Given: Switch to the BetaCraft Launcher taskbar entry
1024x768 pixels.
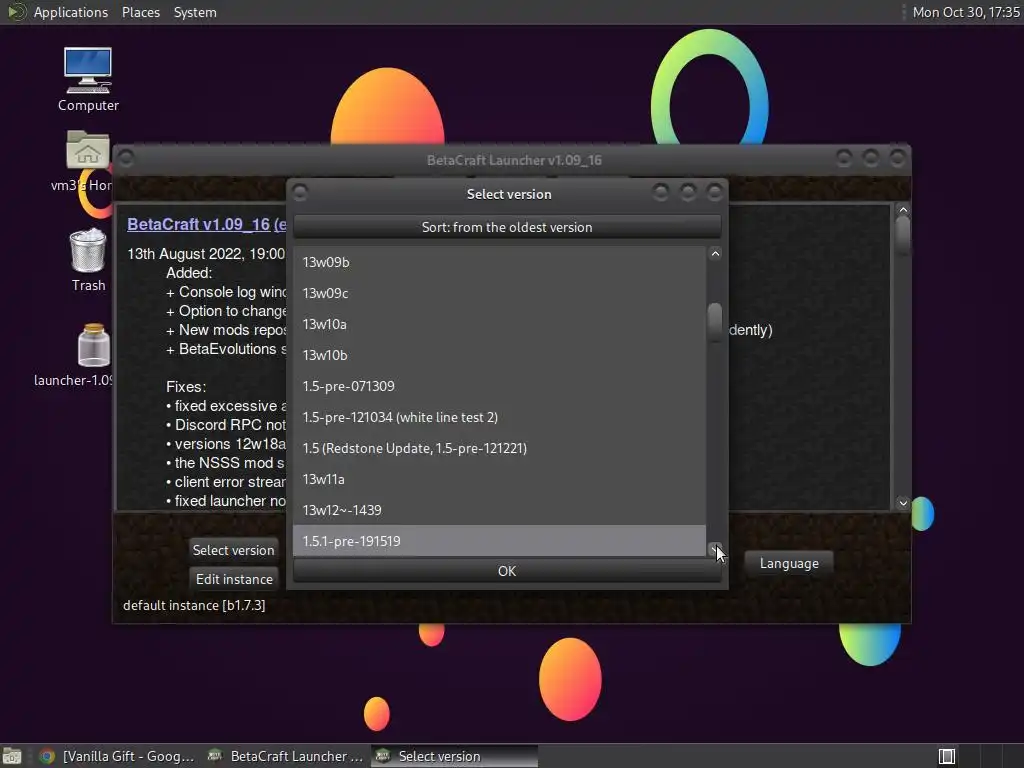Looking at the screenshot, I should tap(285, 756).
